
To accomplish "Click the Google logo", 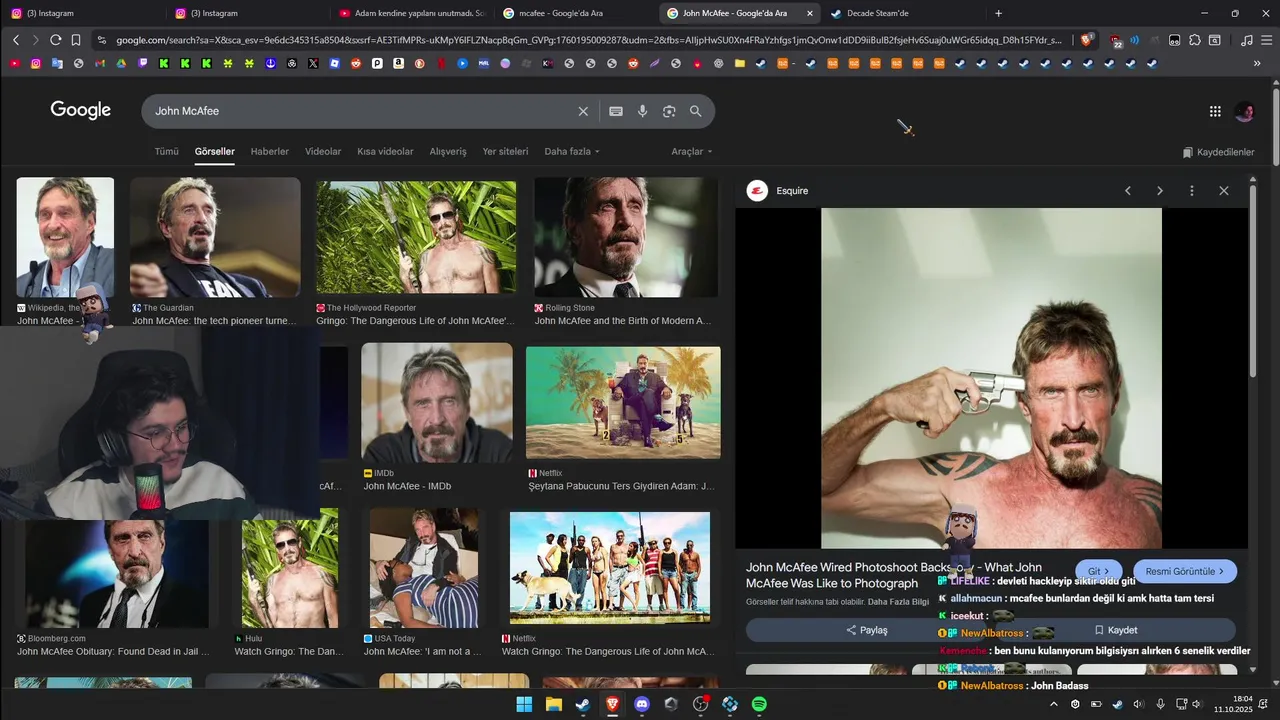I will click(81, 111).
